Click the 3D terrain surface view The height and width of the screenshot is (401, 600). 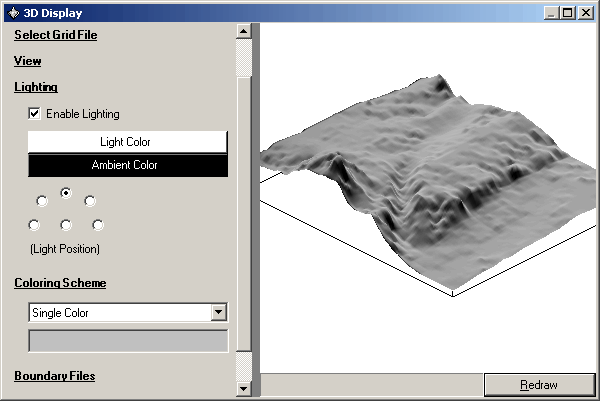coord(428,197)
